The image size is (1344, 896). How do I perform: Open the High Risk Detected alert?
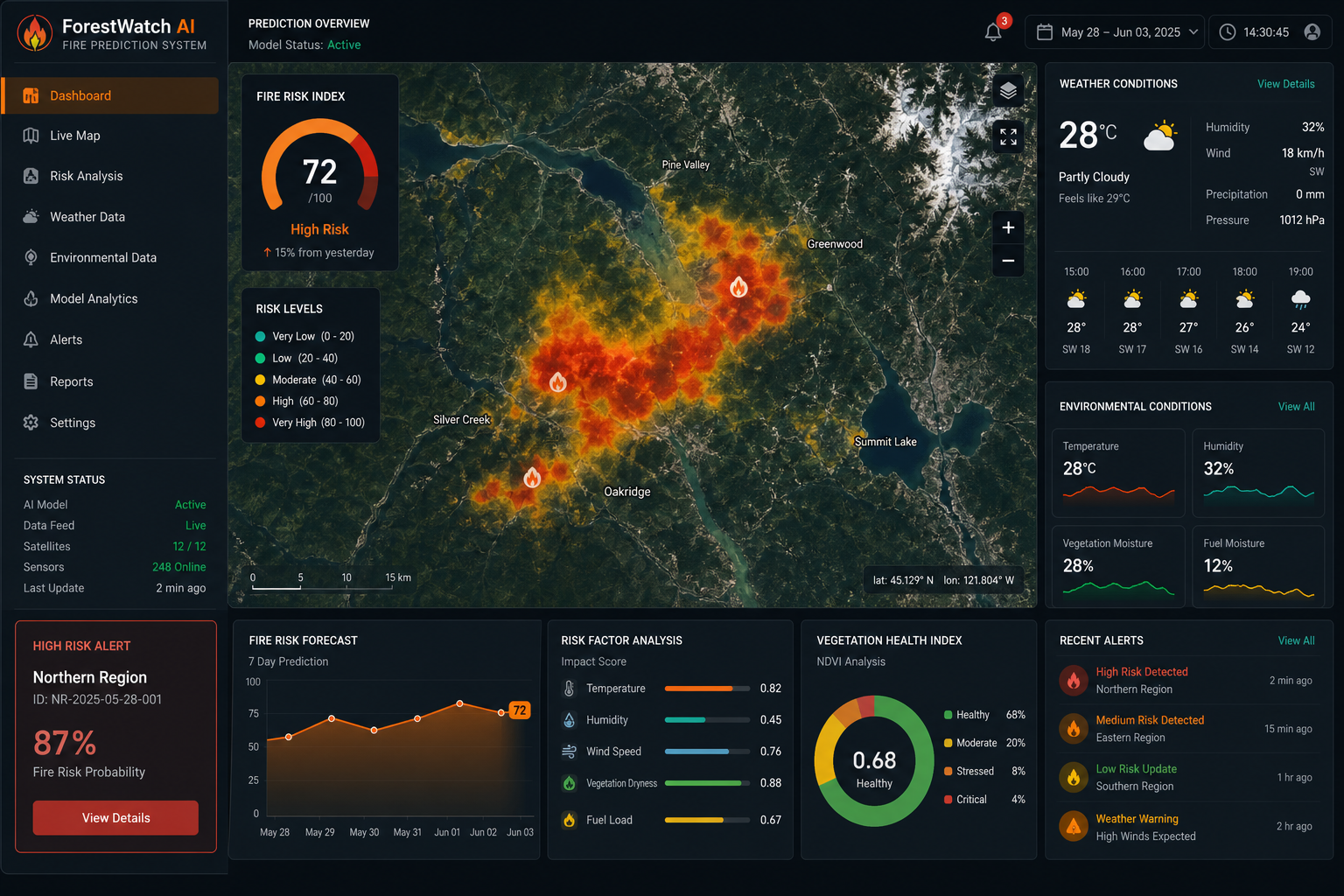1186,681
